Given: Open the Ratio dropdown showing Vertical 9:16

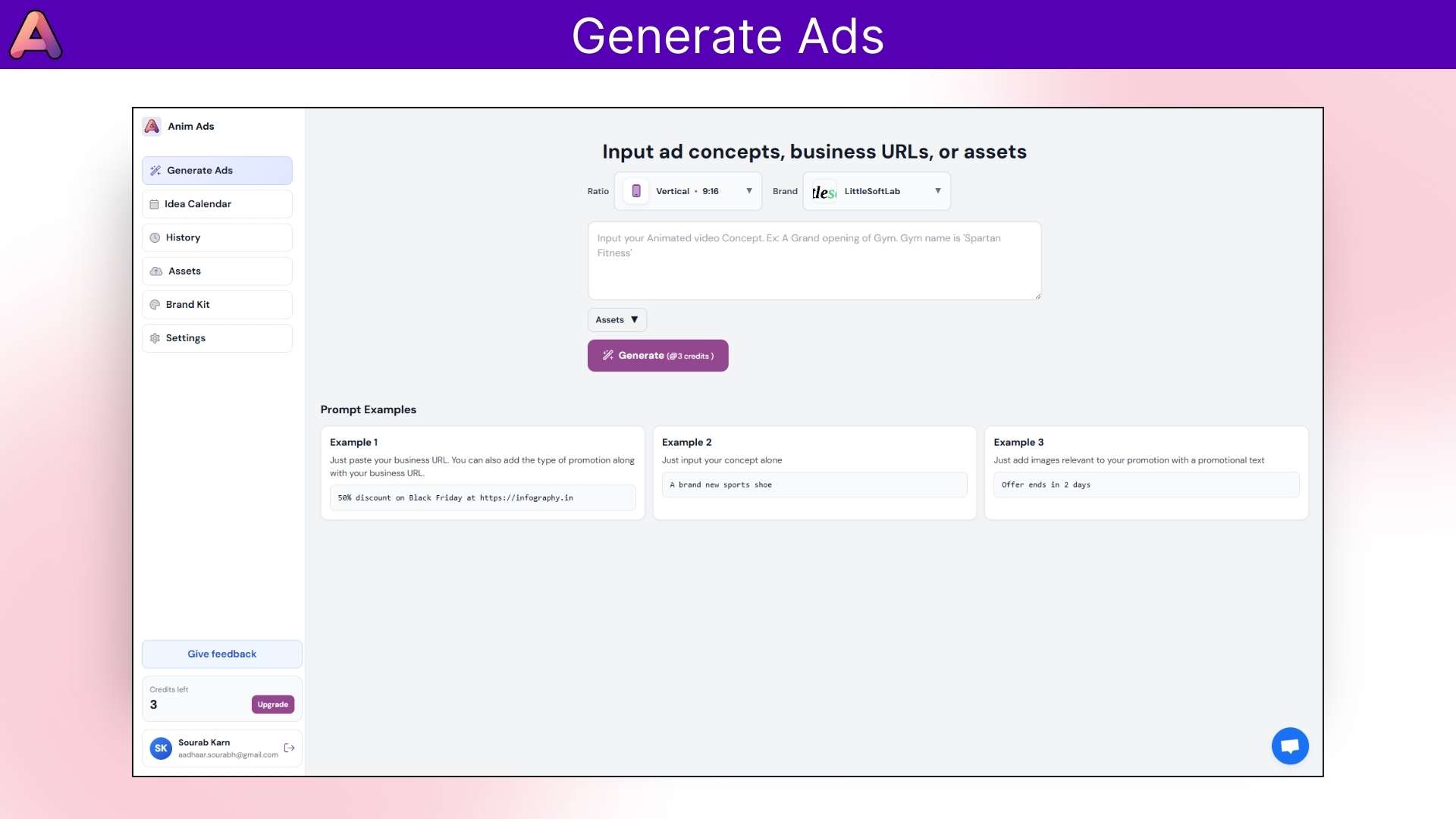Looking at the screenshot, I should pos(687,191).
